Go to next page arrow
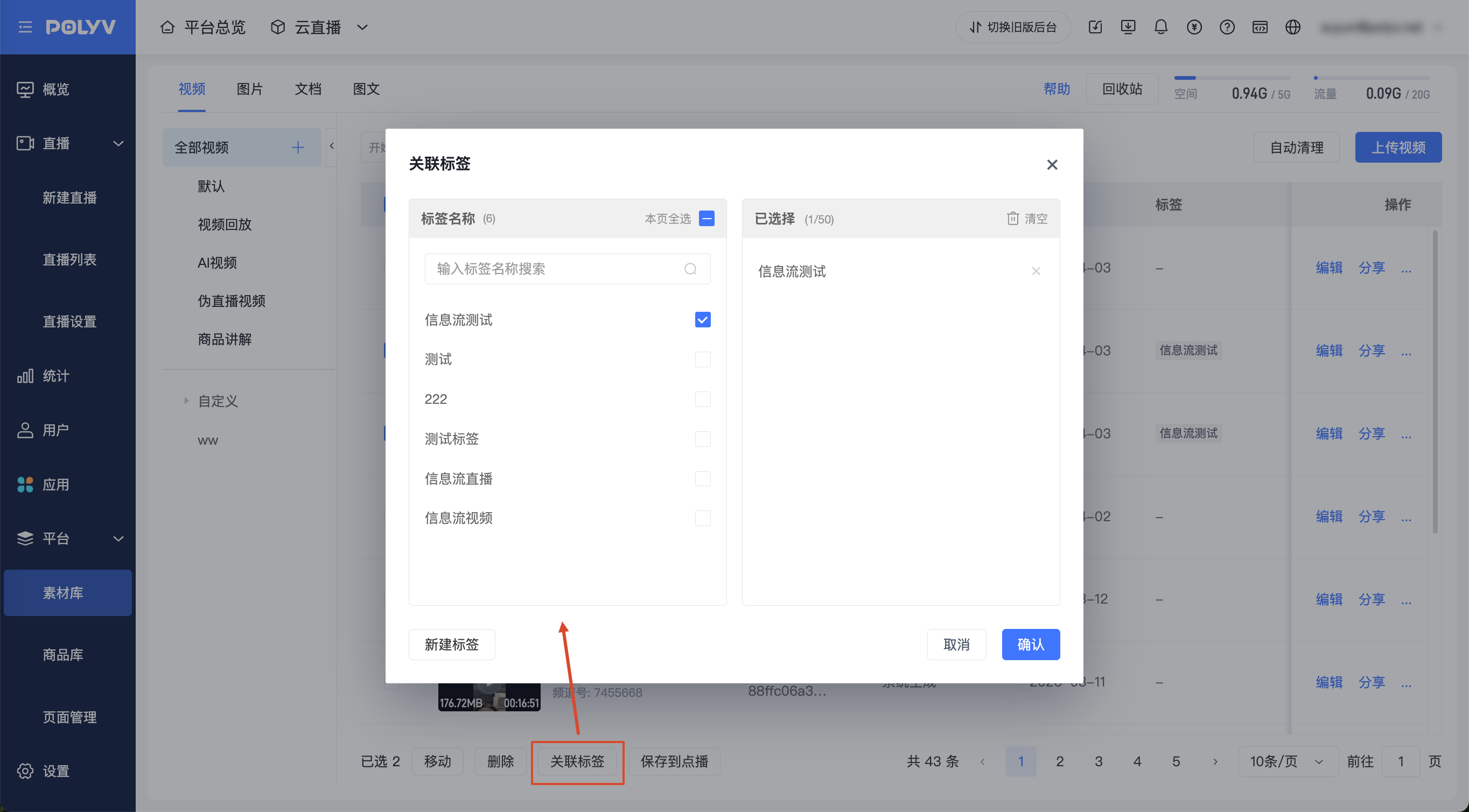The width and height of the screenshot is (1469, 812). point(1215,761)
